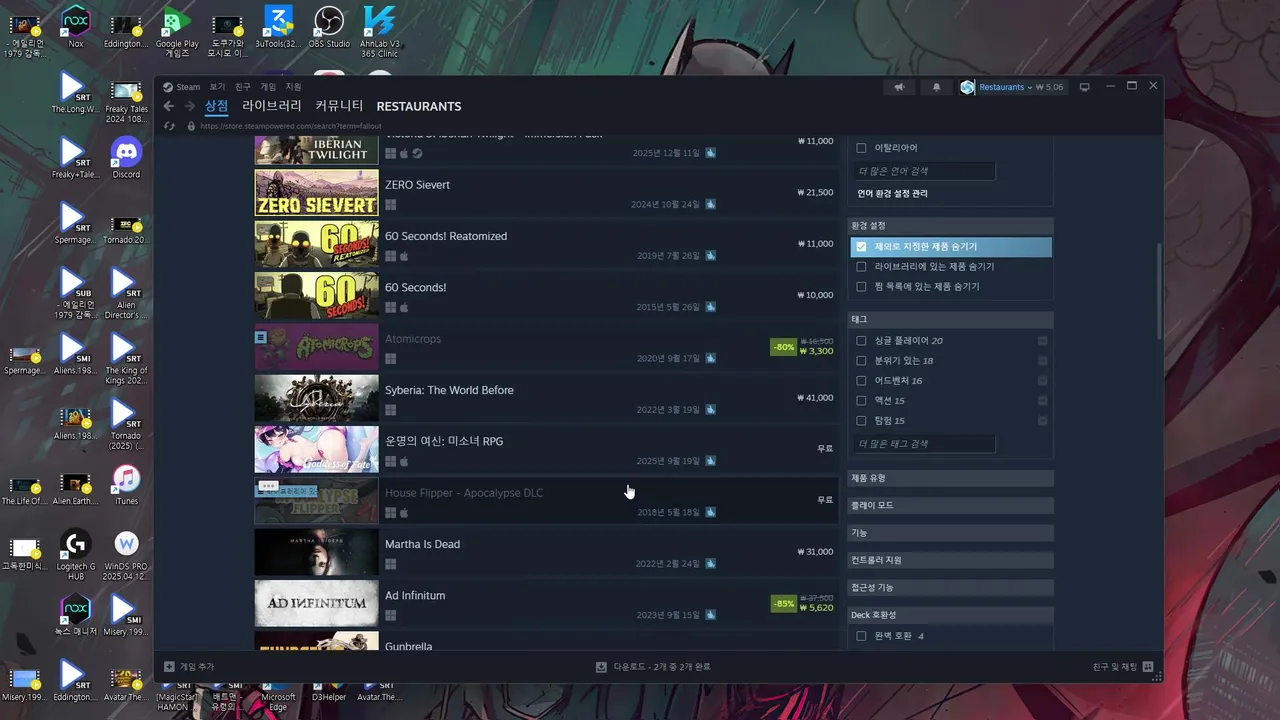Click the Steam forward arrow button
The width and height of the screenshot is (1280, 720).
click(x=189, y=106)
